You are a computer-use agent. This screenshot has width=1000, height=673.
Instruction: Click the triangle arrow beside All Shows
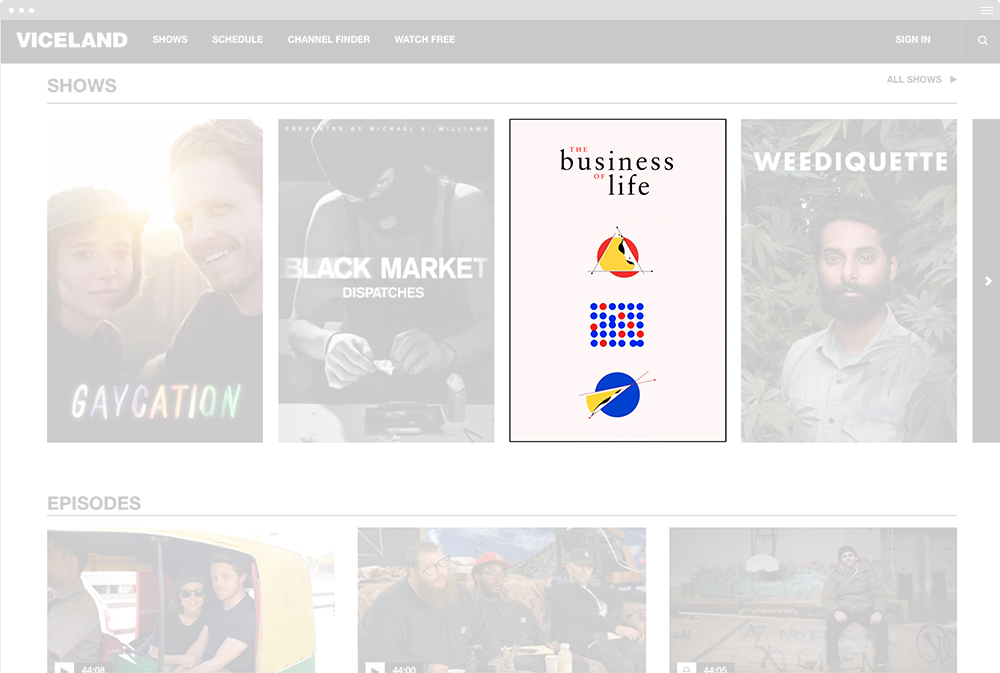point(953,79)
